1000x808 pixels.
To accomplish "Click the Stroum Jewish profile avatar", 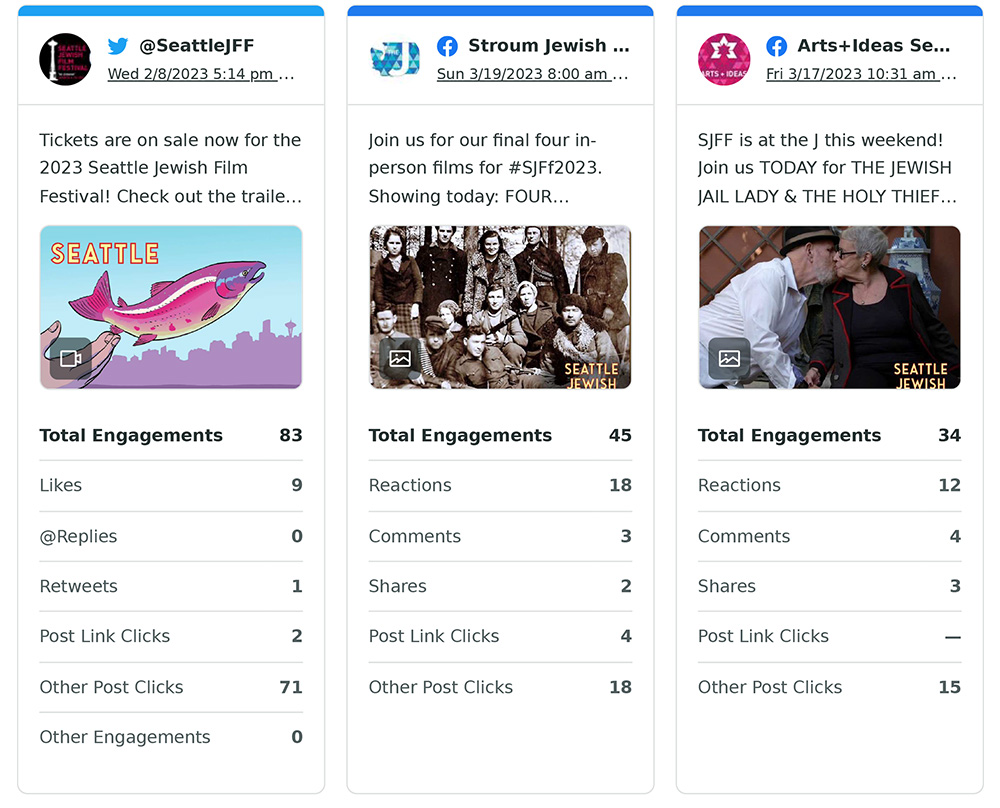I will pyautogui.click(x=394, y=59).
